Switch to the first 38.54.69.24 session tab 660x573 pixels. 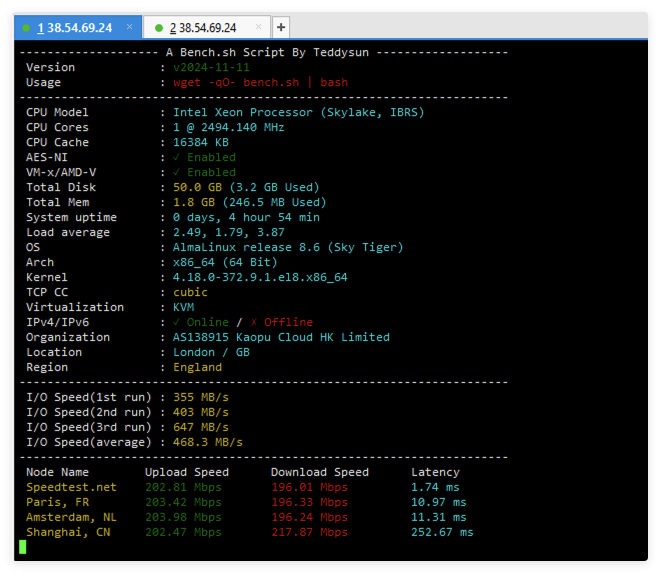pyautogui.click(x=74, y=27)
